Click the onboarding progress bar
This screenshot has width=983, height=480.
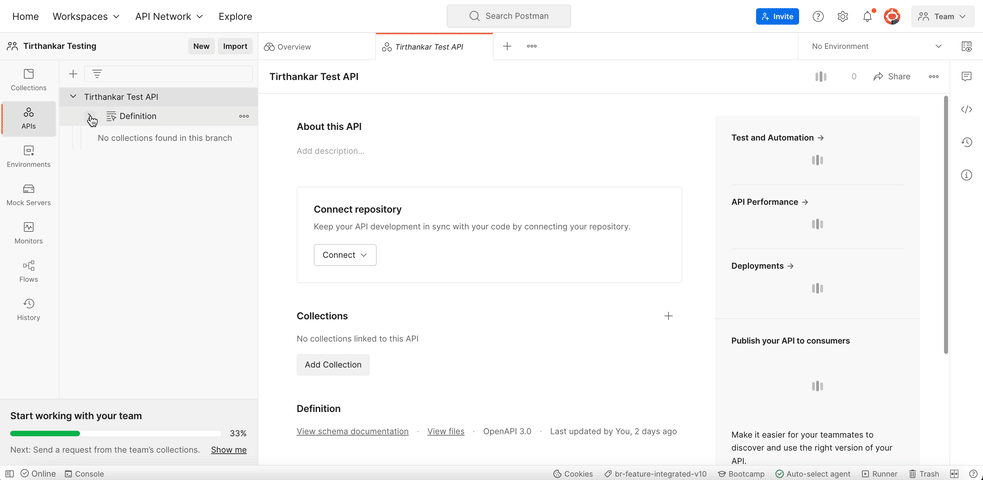(x=115, y=434)
